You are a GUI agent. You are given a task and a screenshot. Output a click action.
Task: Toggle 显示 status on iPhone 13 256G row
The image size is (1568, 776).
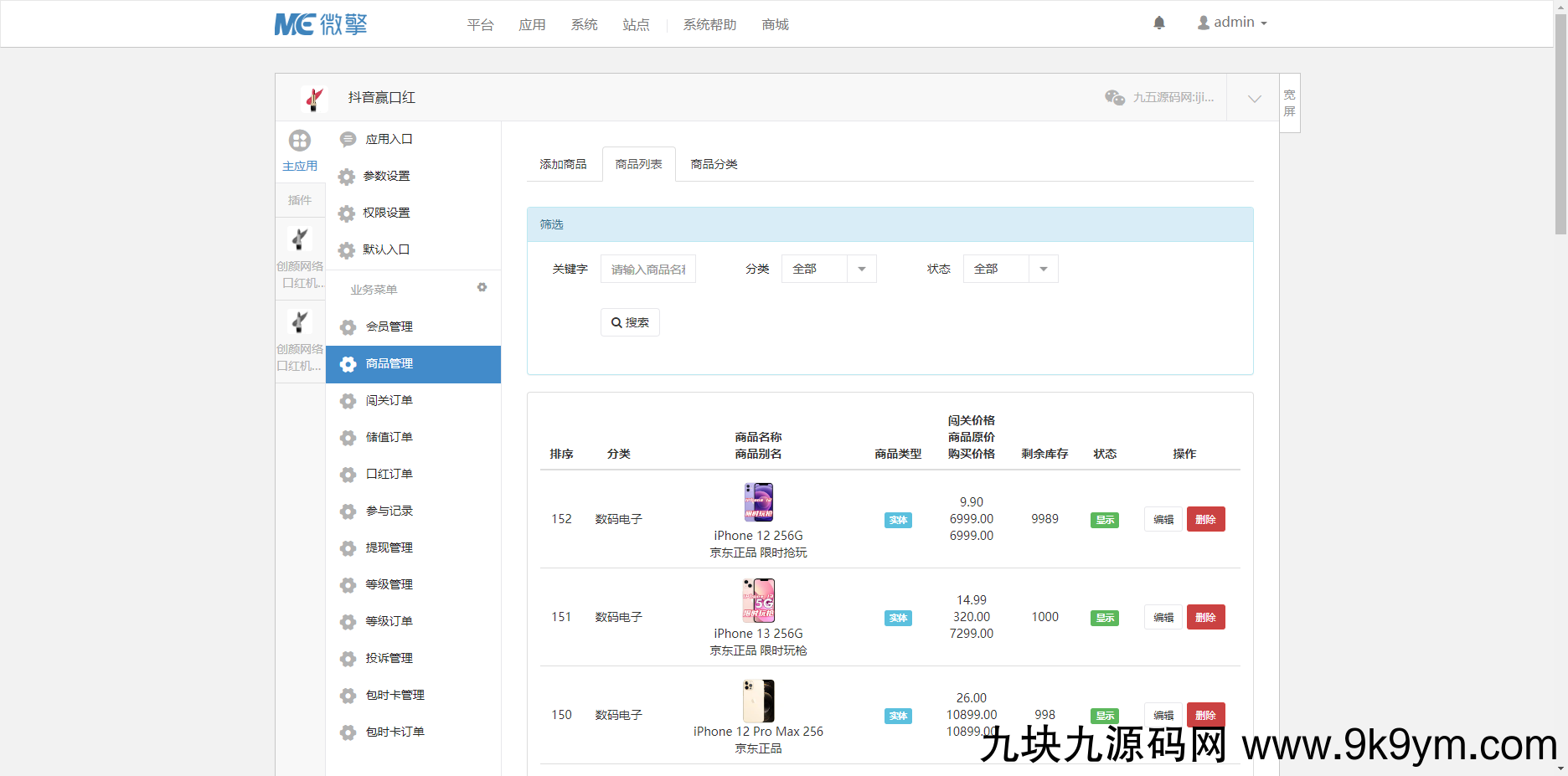1104,617
